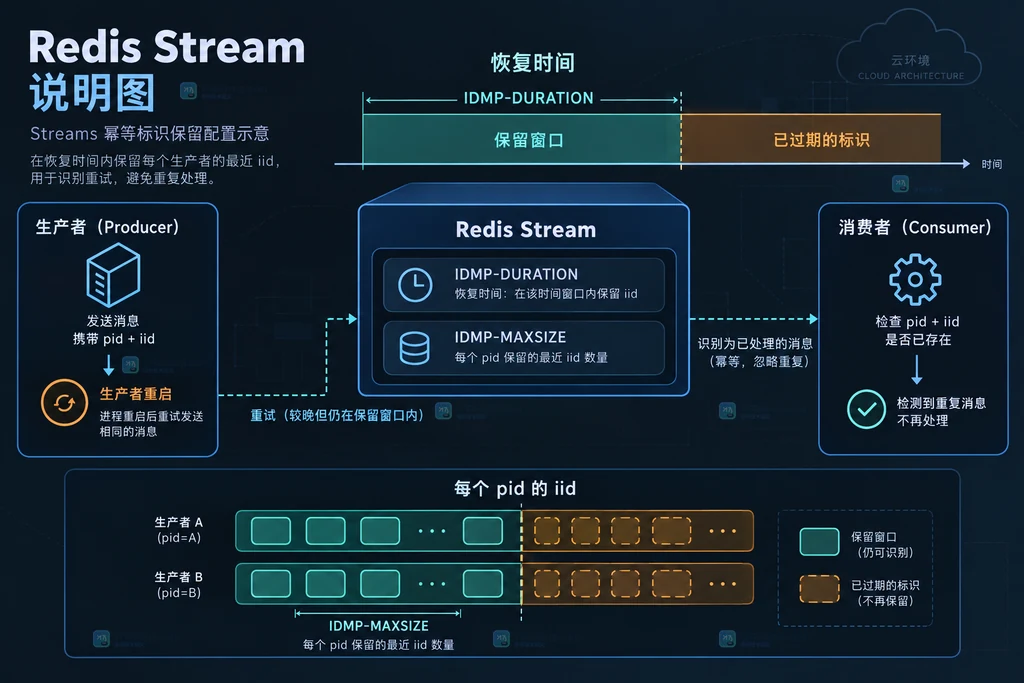Click the '消费者 (Consumer)' panel title

point(914,227)
